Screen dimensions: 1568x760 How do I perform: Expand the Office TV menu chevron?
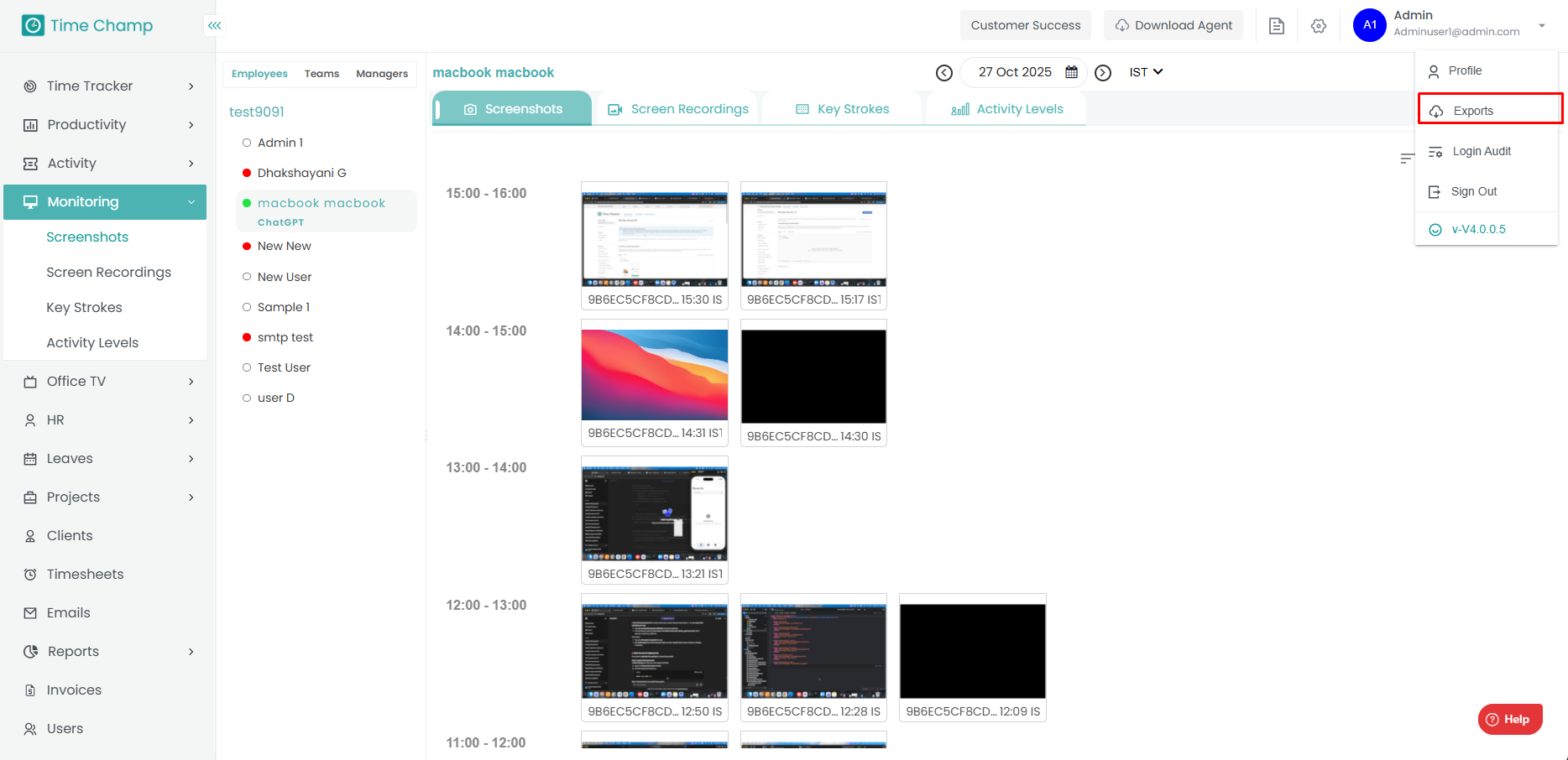click(x=191, y=382)
